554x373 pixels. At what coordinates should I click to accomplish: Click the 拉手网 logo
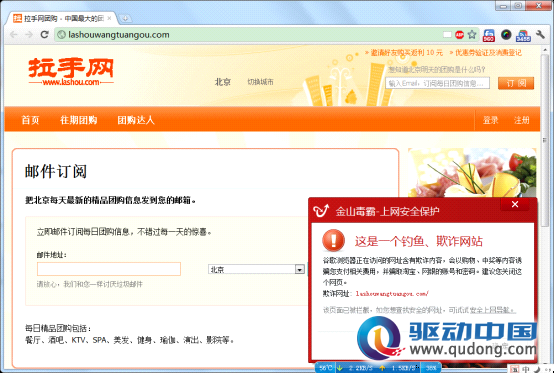point(71,72)
